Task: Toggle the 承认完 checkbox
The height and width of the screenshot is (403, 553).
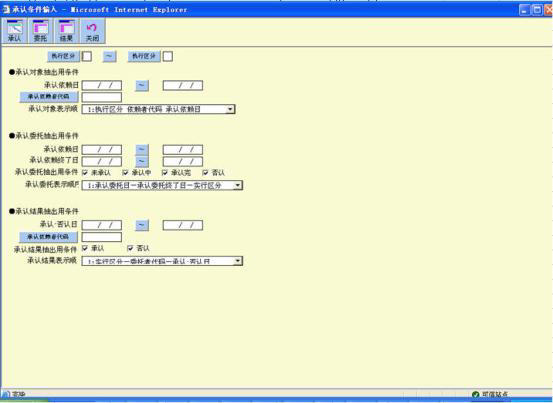Action: coord(165,172)
